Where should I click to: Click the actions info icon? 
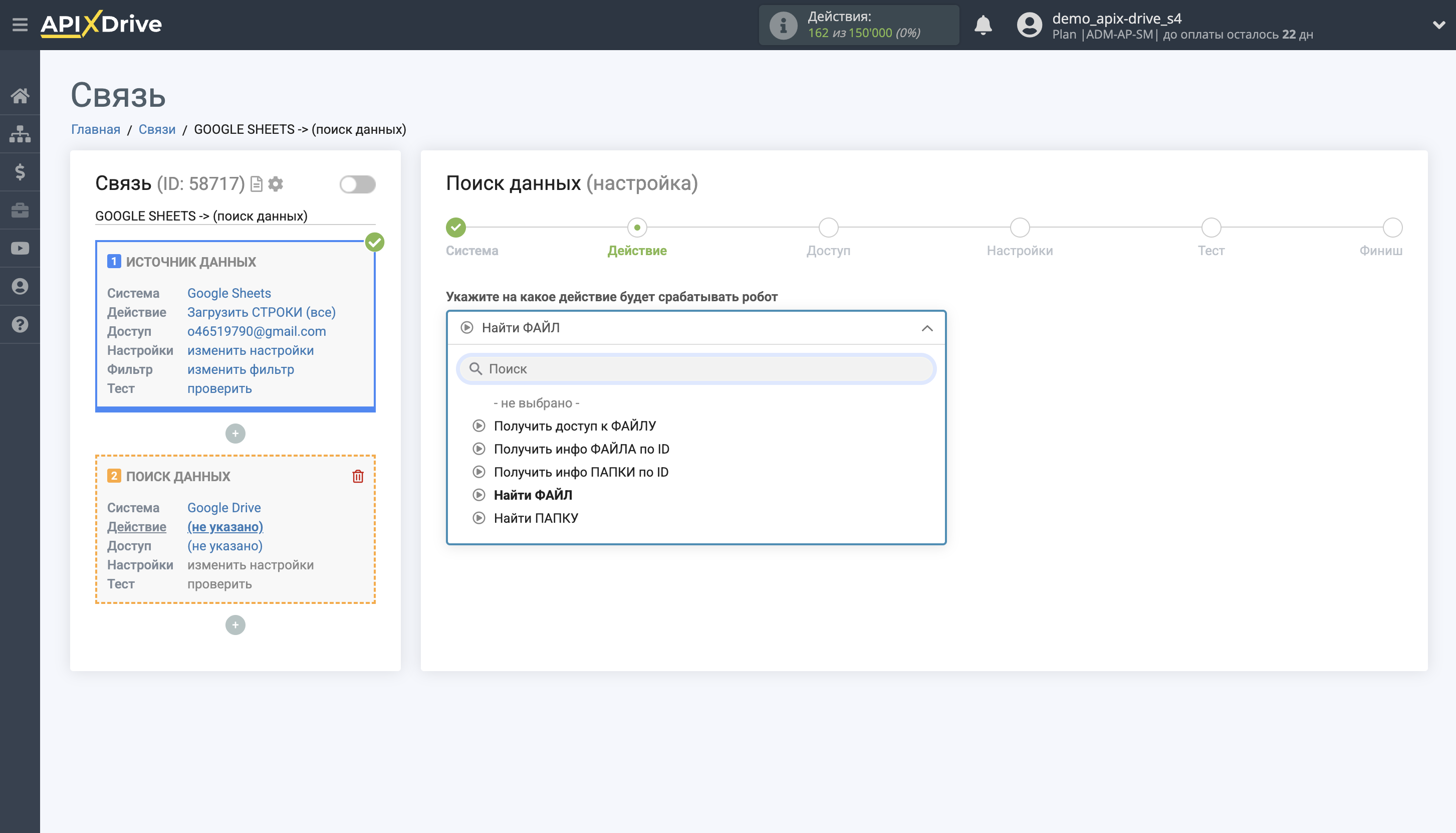click(783, 25)
